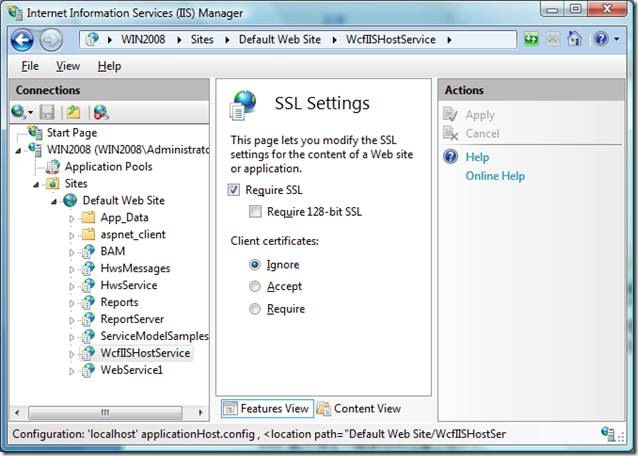Click the Apply action link
This screenshot has width=638, height=456.
pos(480,115)
